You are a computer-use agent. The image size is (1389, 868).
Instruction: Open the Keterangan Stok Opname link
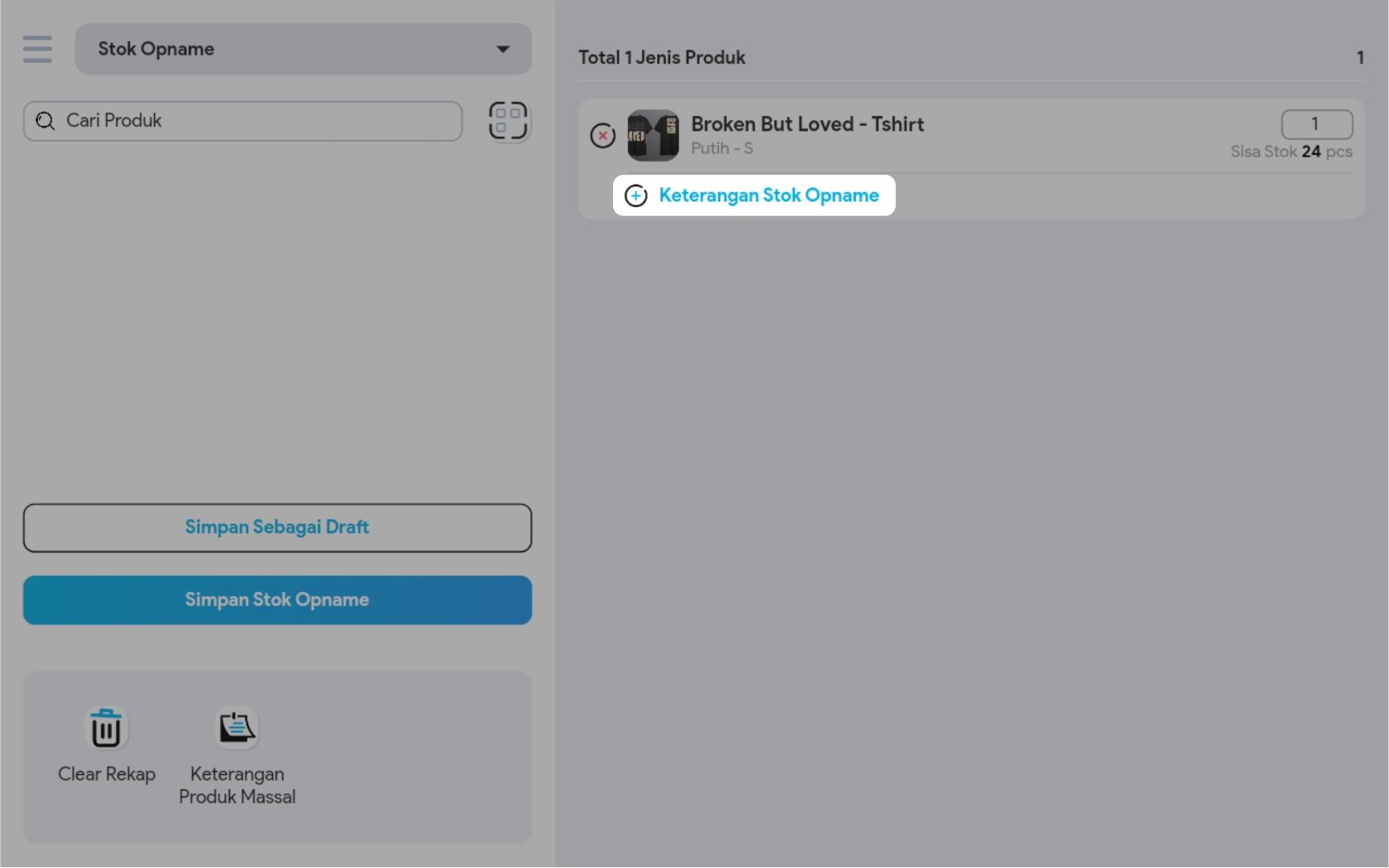[x=769, y=195]
